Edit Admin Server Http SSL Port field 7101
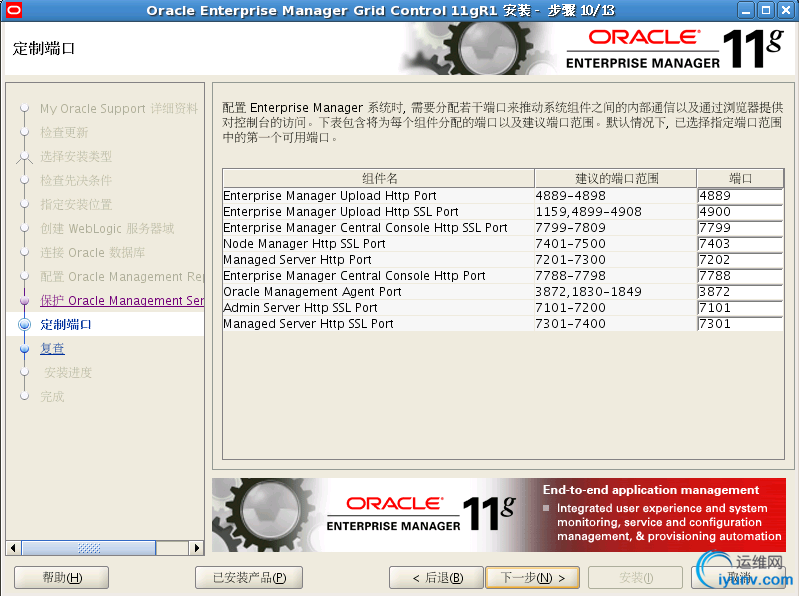799x596 pixels. click(x=740, y=308)
